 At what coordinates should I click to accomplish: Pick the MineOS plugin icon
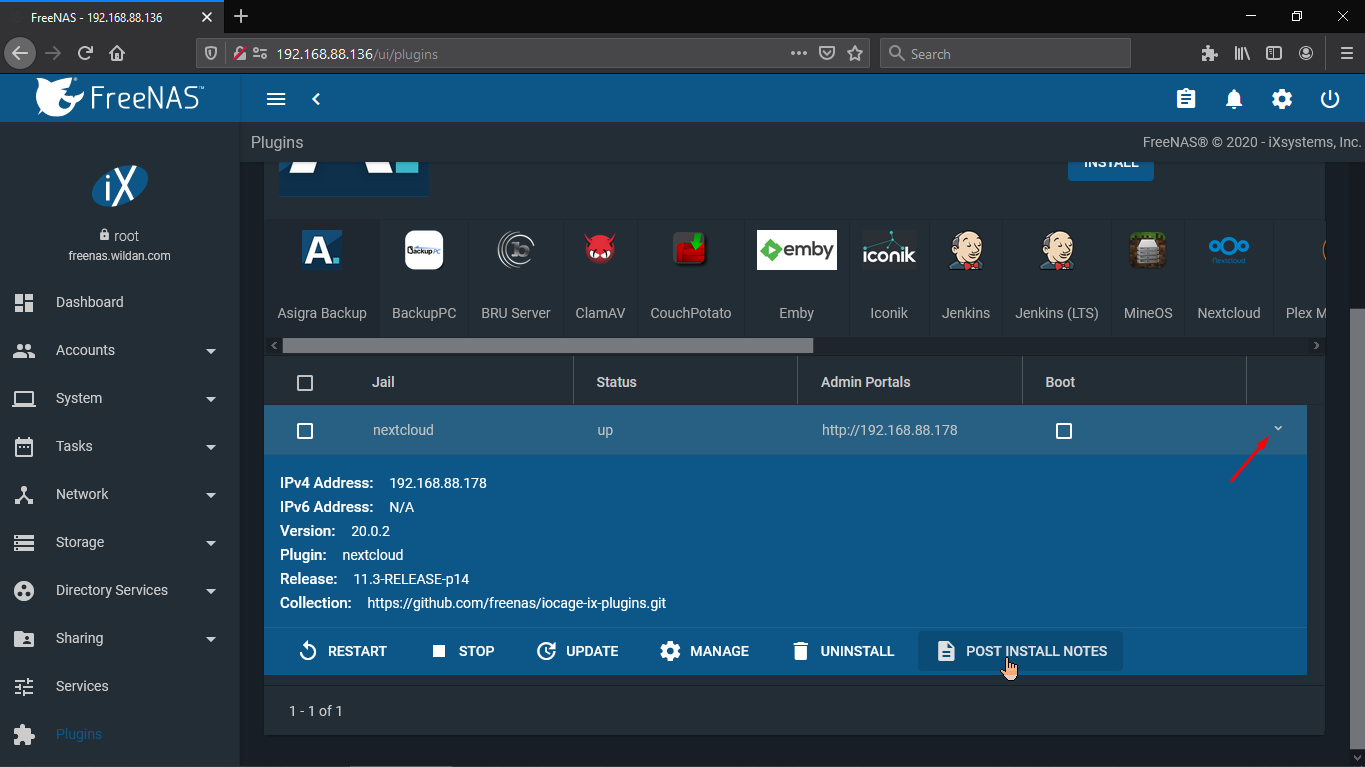[x=1148, y=250]
